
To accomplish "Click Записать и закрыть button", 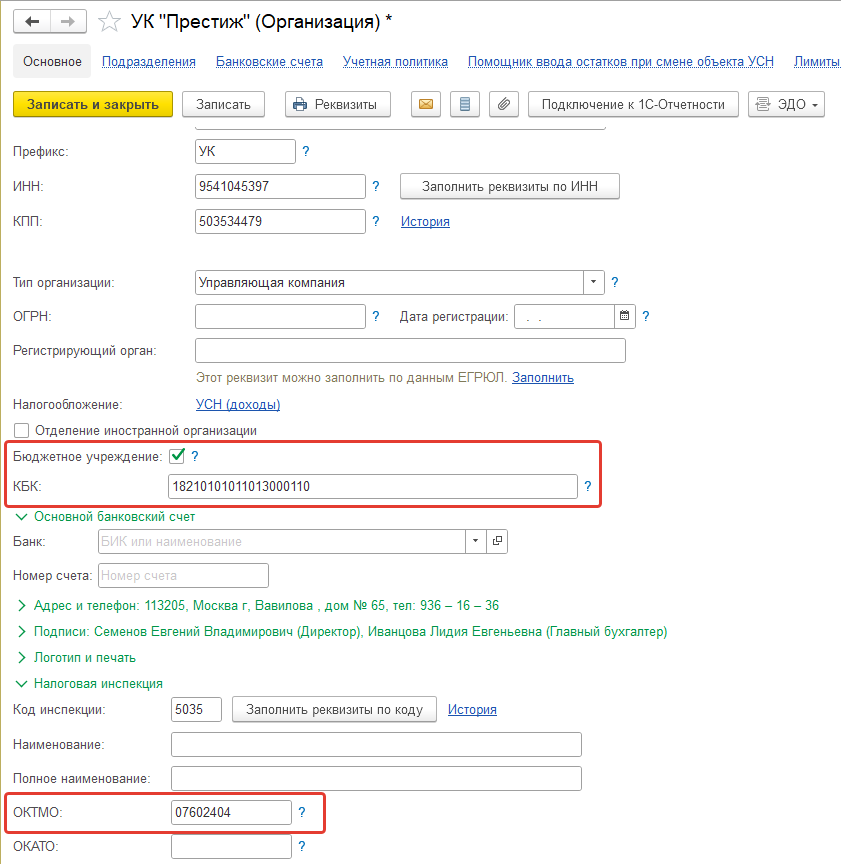I will (x=93, y=104).
